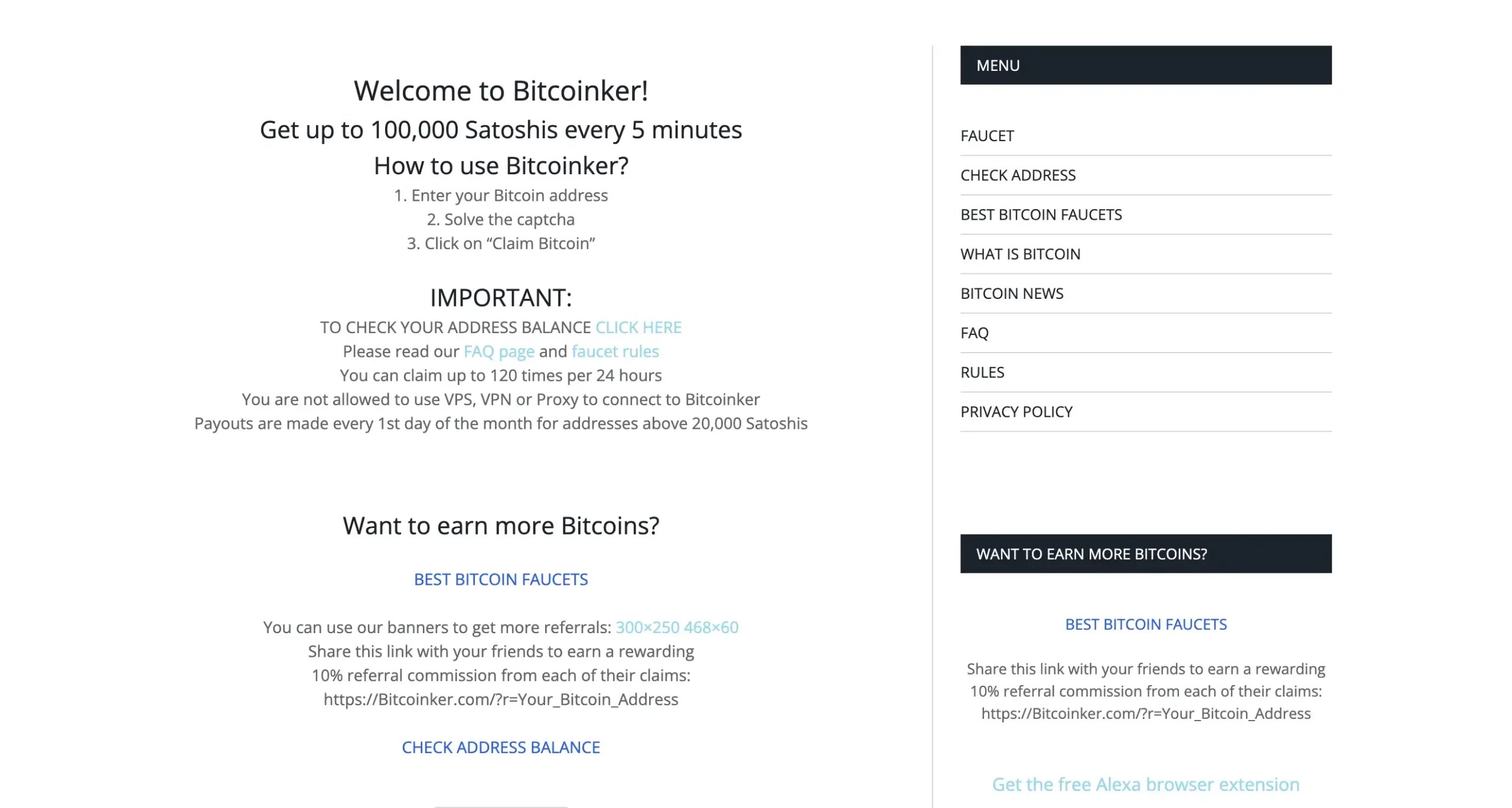Visit BITCOIN NEWS from the menu
Viewport: 1512px width, 808px height.
(1011, 294)
